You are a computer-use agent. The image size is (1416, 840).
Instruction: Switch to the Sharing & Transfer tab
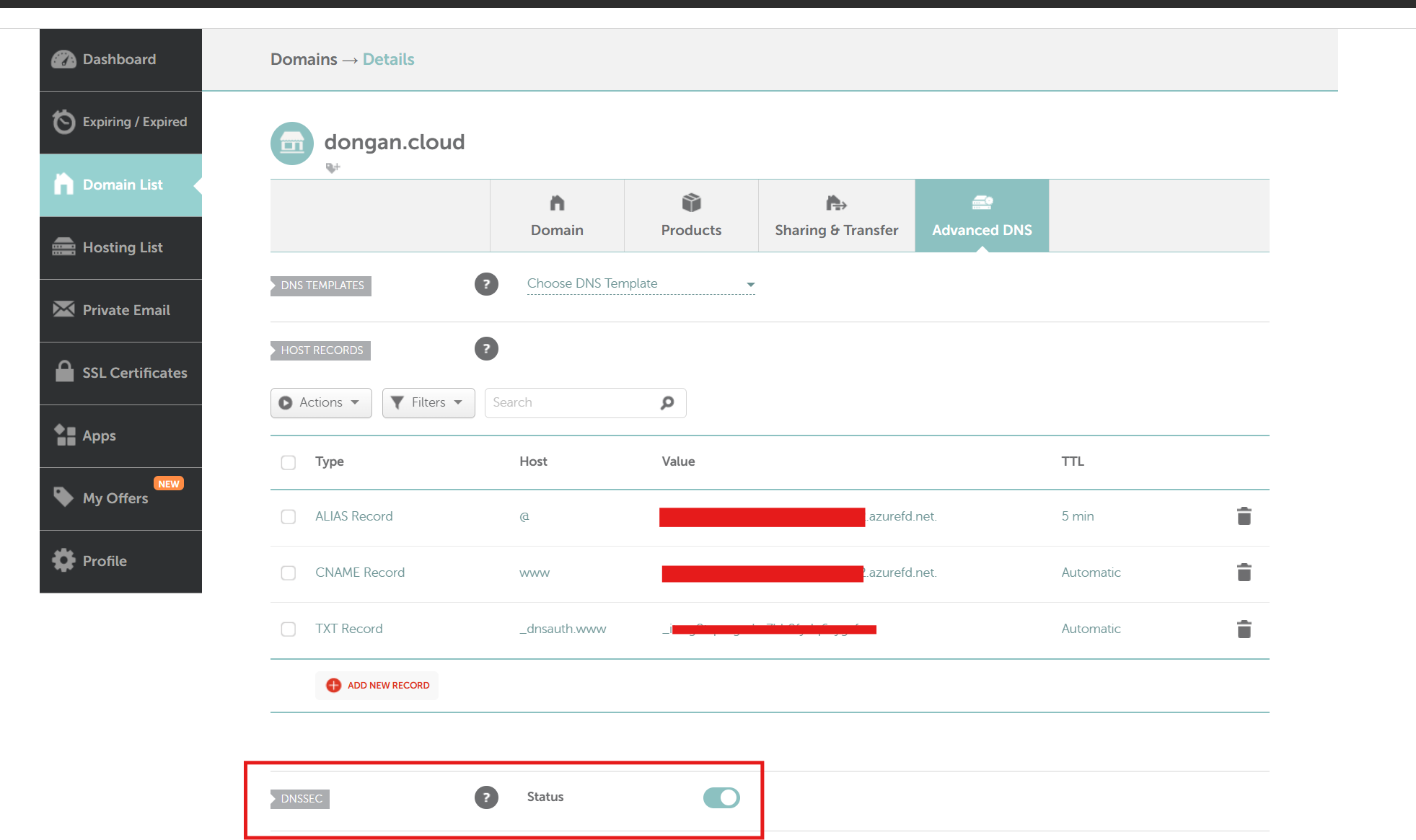tap(836, 216)
